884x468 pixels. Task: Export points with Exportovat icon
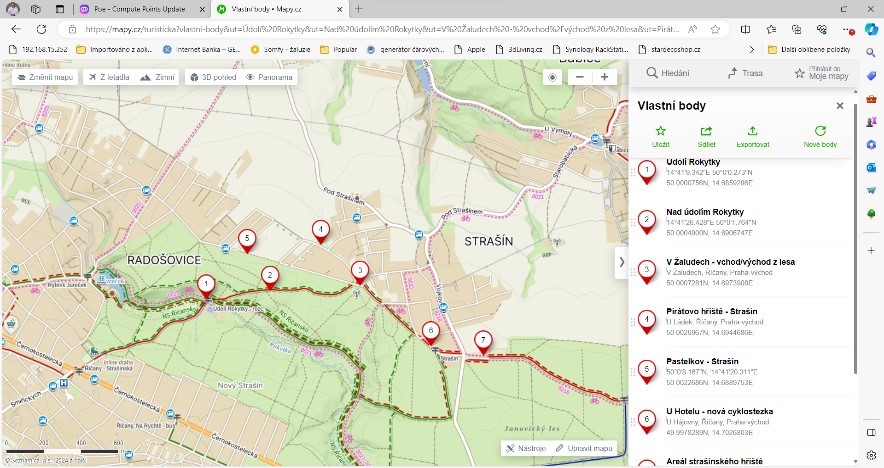(753, 136)
